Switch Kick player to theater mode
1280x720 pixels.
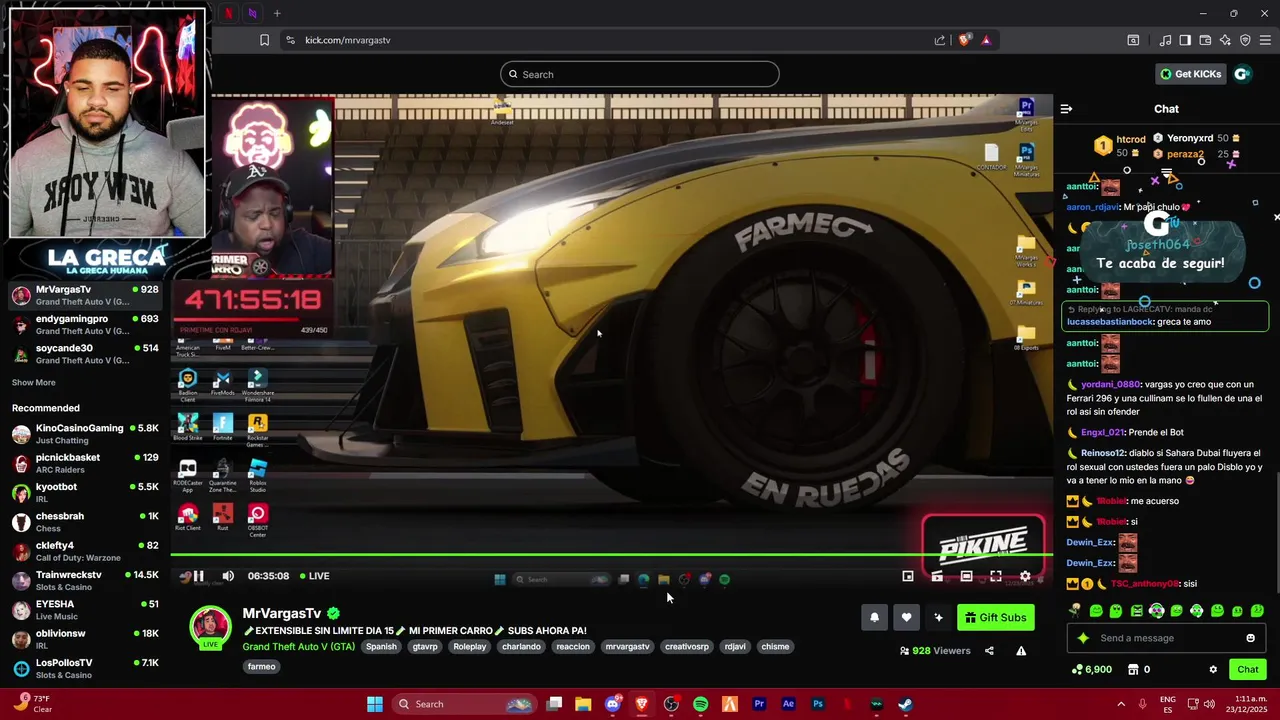click(966, 576)
